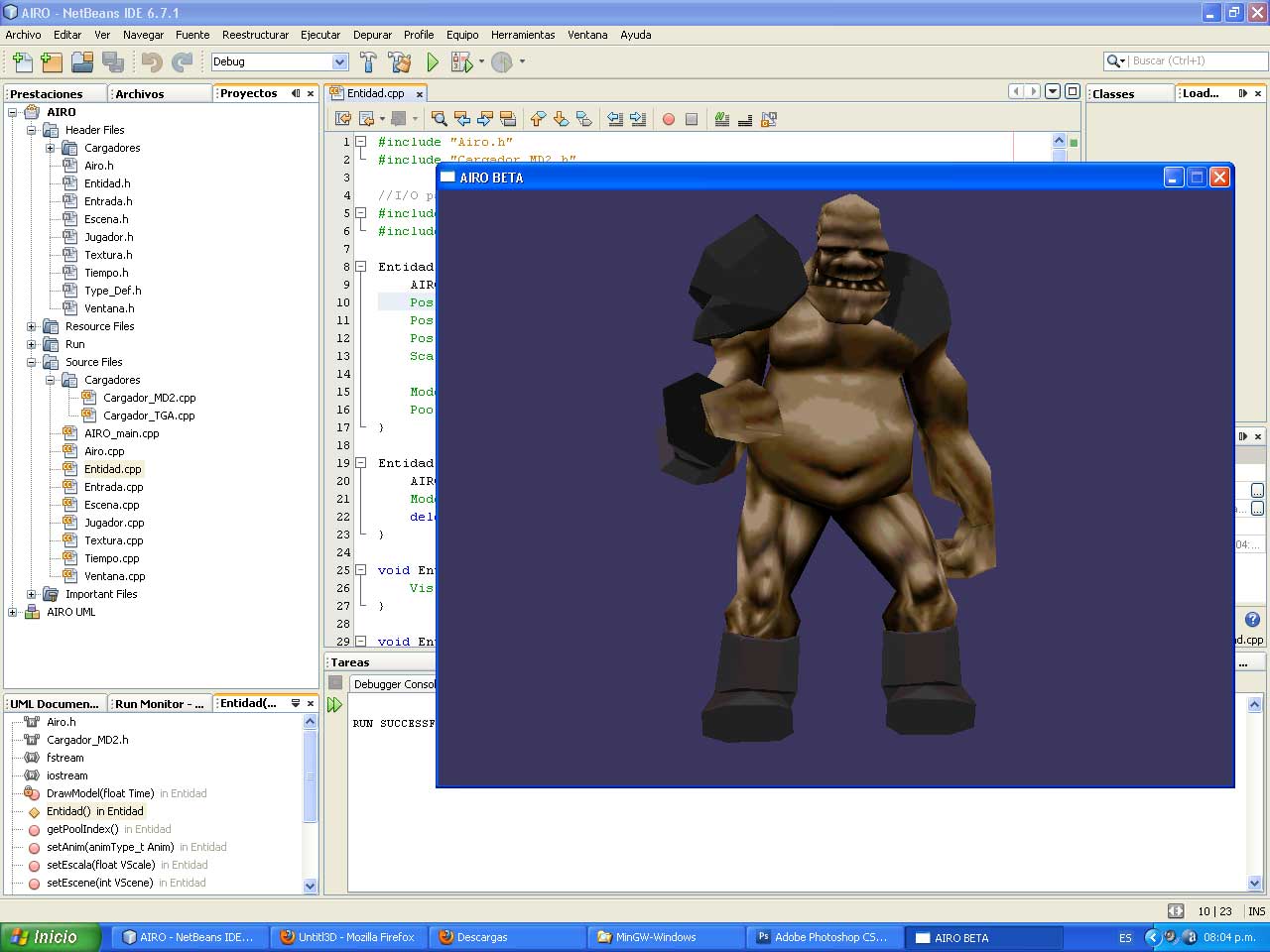Screen dimensions: 1270x952
Task: Collapse the Header Files folder
Action: click(x=32, y=130)
